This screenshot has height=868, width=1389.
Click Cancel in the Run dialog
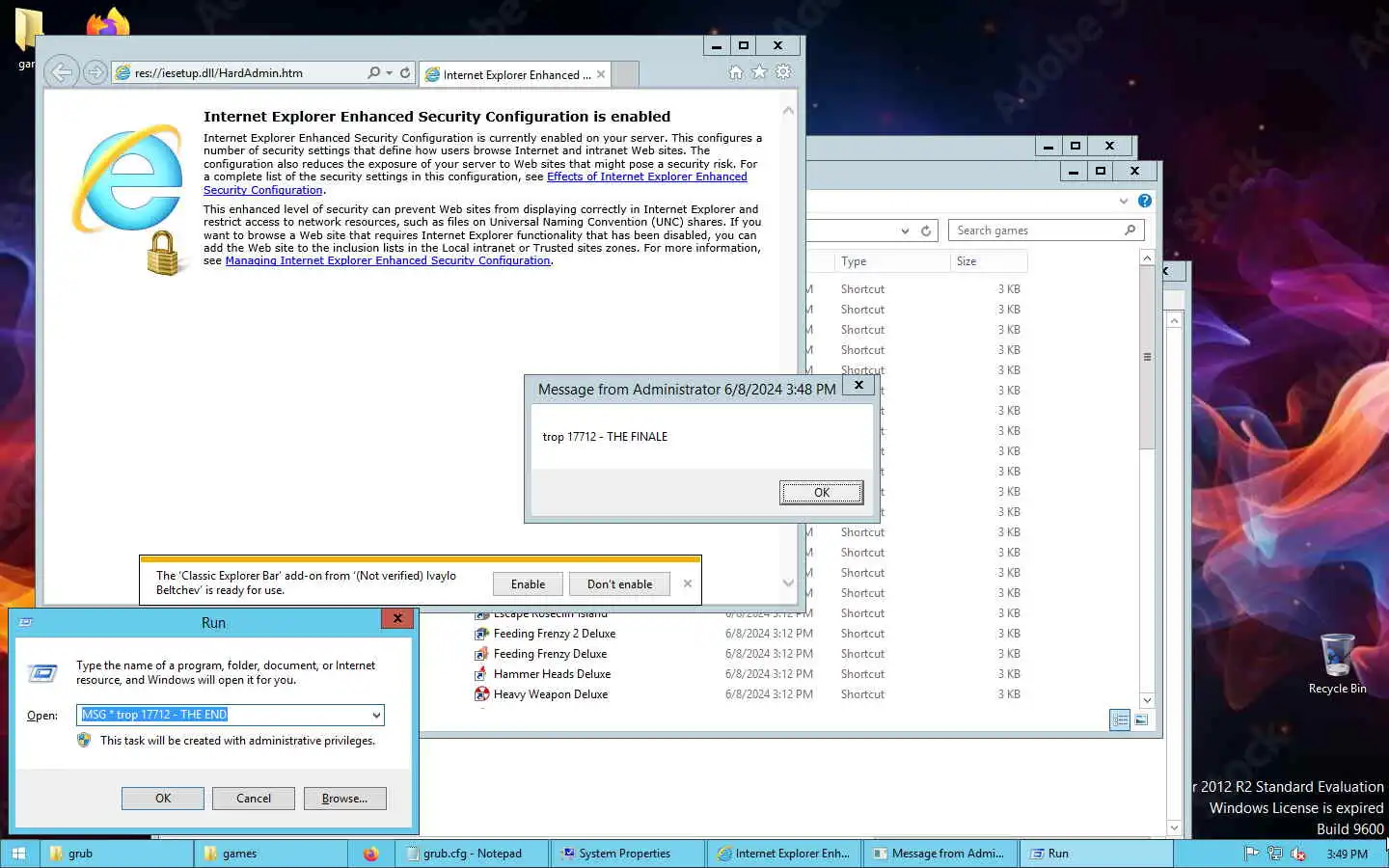[254, 799]
